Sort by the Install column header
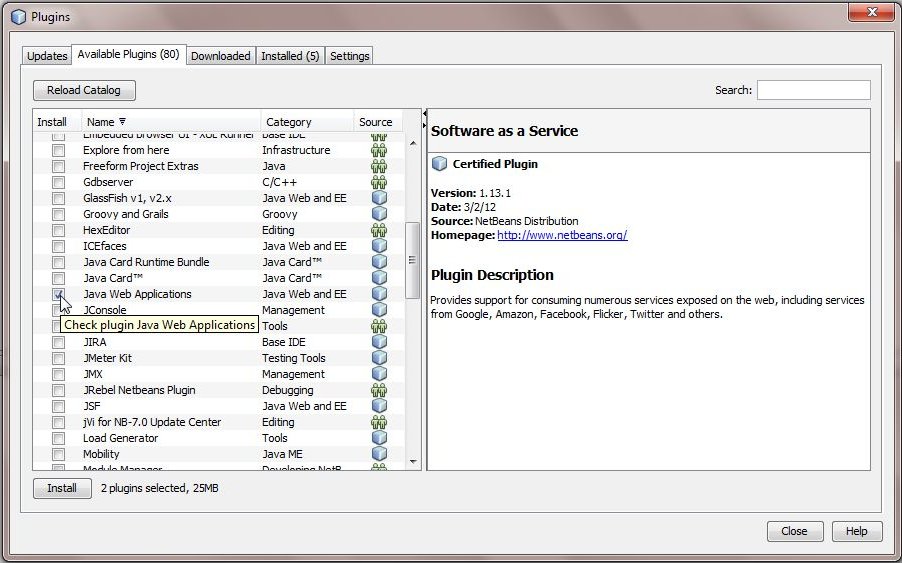The image size is (902, 563). (56, 122)
